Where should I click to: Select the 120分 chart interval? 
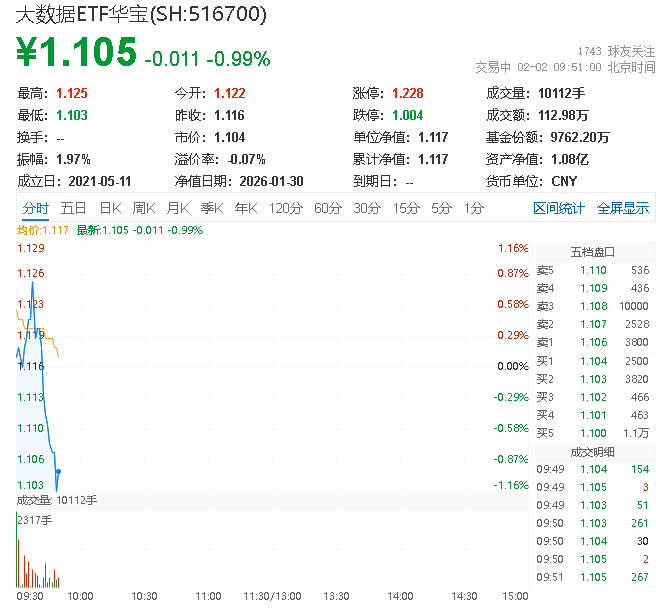pyautogui.click(x=285, y=208)
